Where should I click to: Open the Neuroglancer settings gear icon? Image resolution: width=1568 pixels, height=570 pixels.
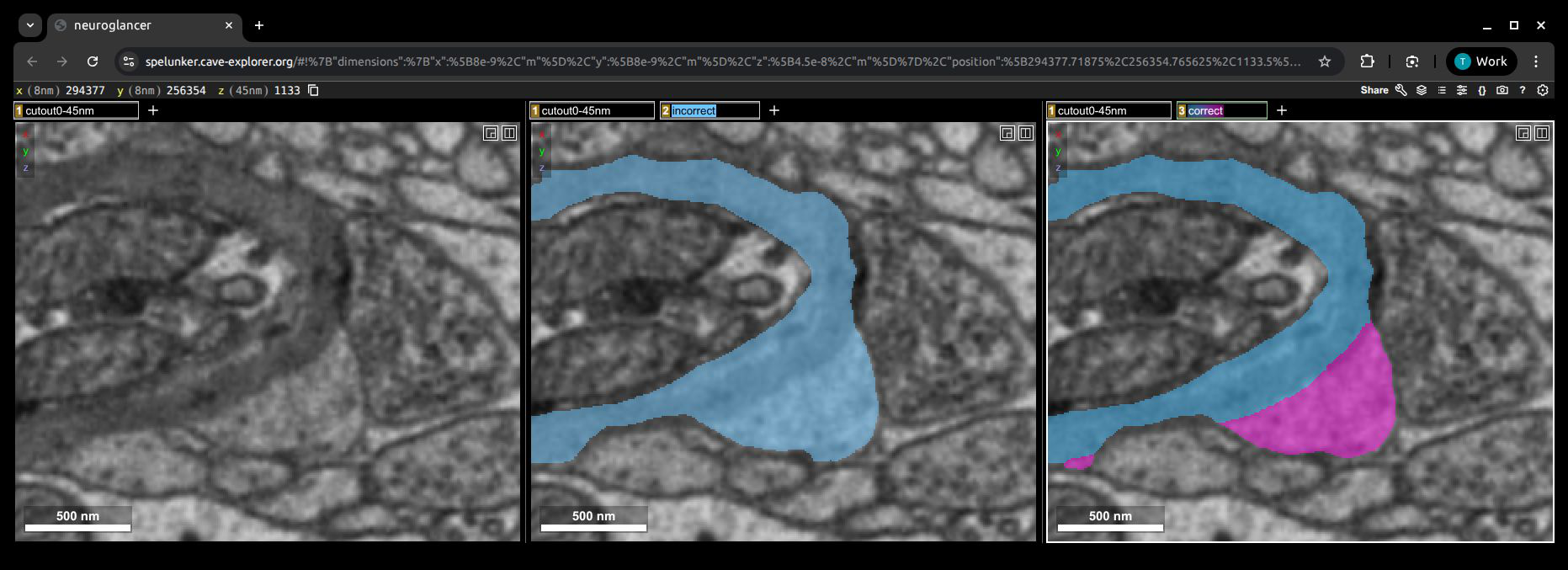pos(1543,90)
